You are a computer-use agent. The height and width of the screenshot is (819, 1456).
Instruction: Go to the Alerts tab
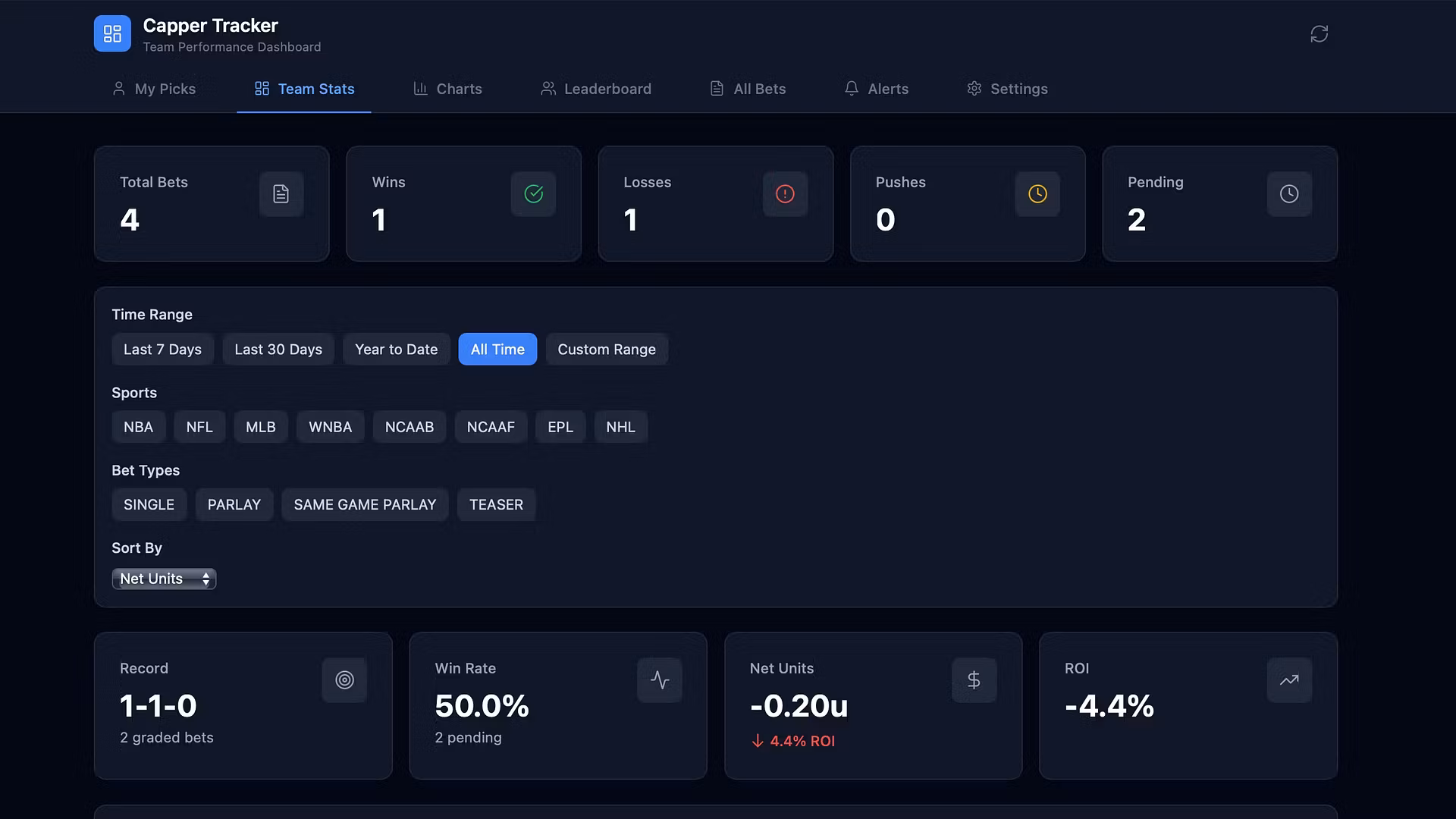(877, 89)
